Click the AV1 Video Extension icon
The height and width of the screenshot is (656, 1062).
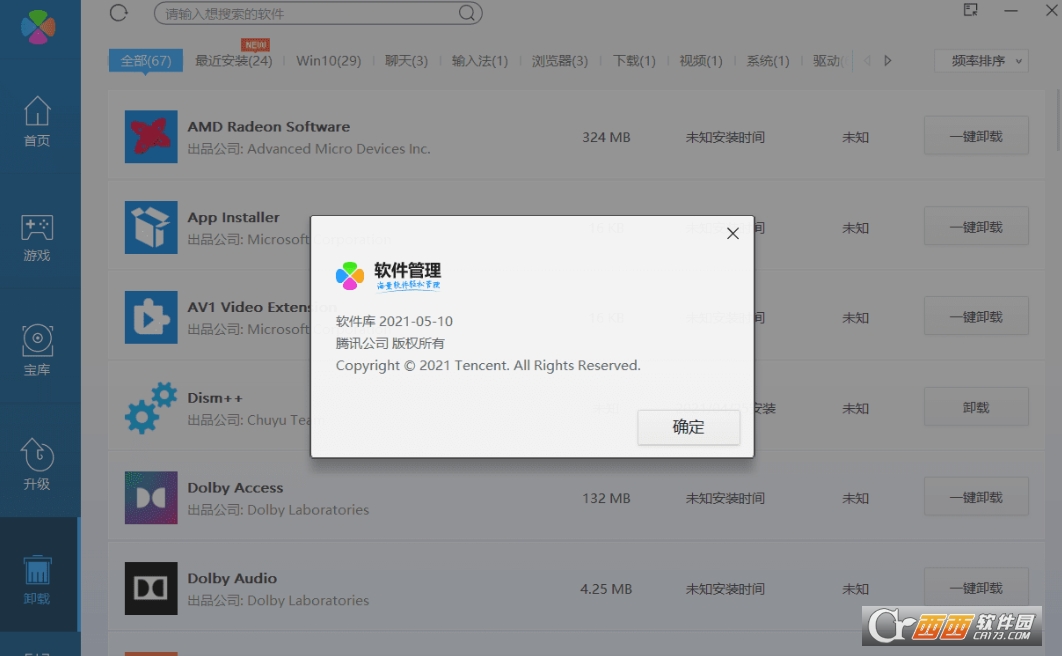[151, 318]
